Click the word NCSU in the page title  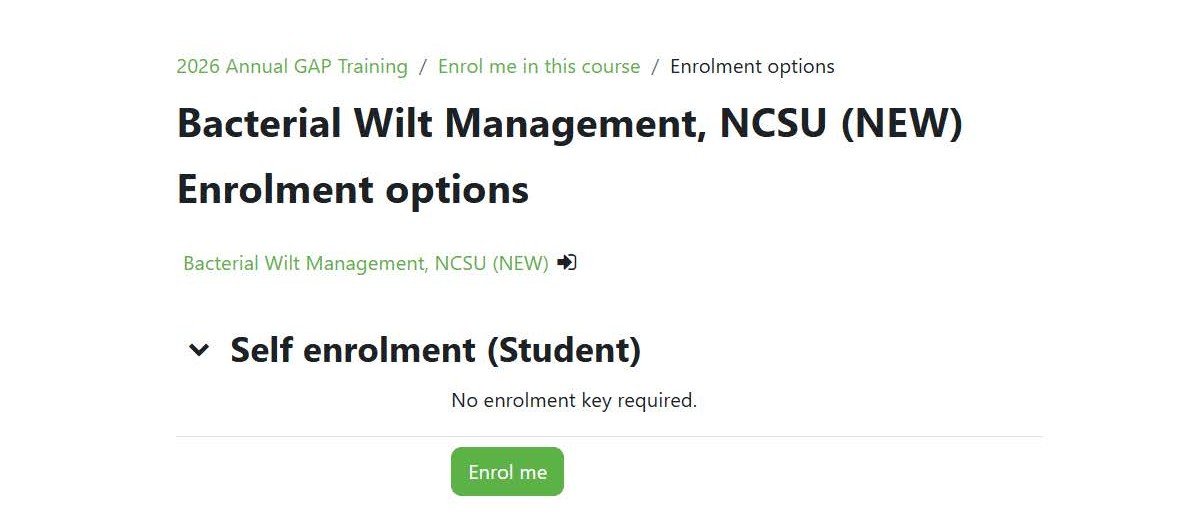773,124
